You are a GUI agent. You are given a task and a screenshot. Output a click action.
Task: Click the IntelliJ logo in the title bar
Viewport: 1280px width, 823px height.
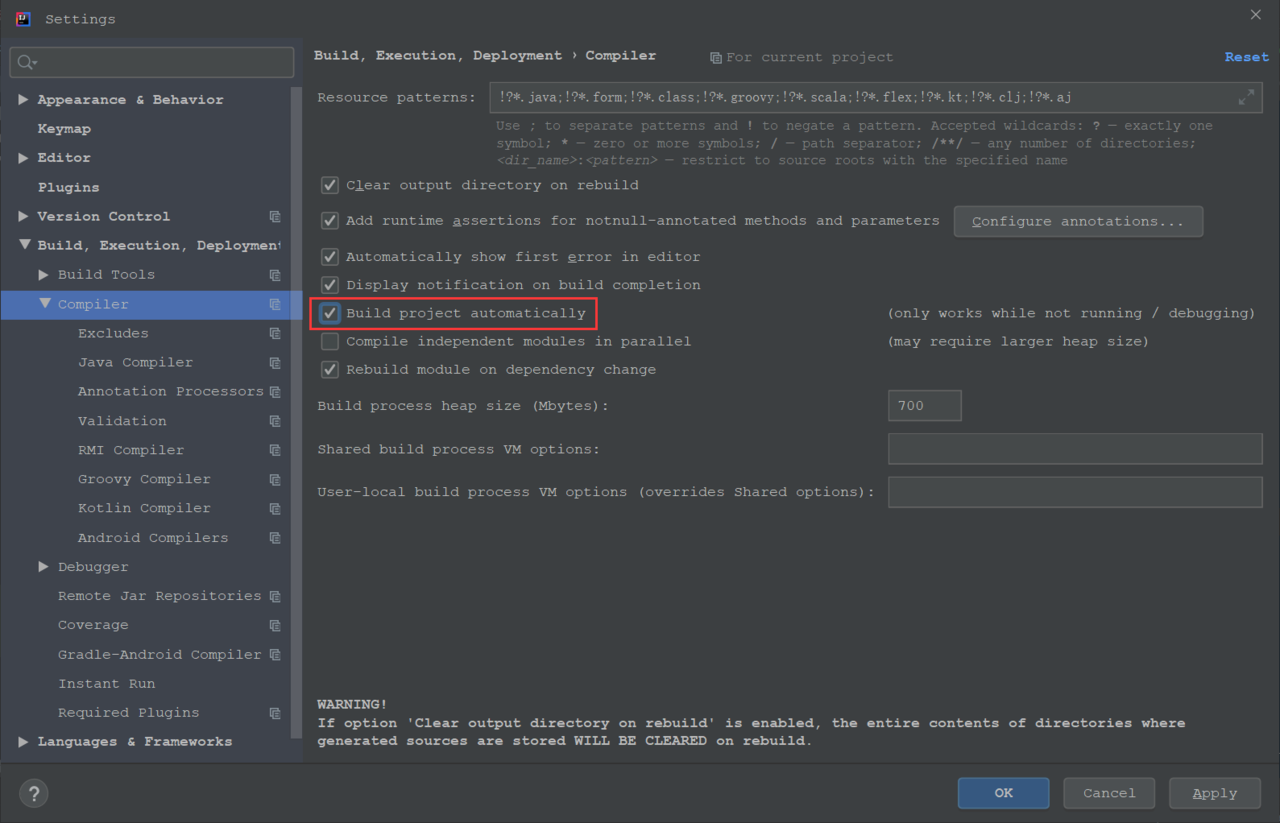point(23,19)
